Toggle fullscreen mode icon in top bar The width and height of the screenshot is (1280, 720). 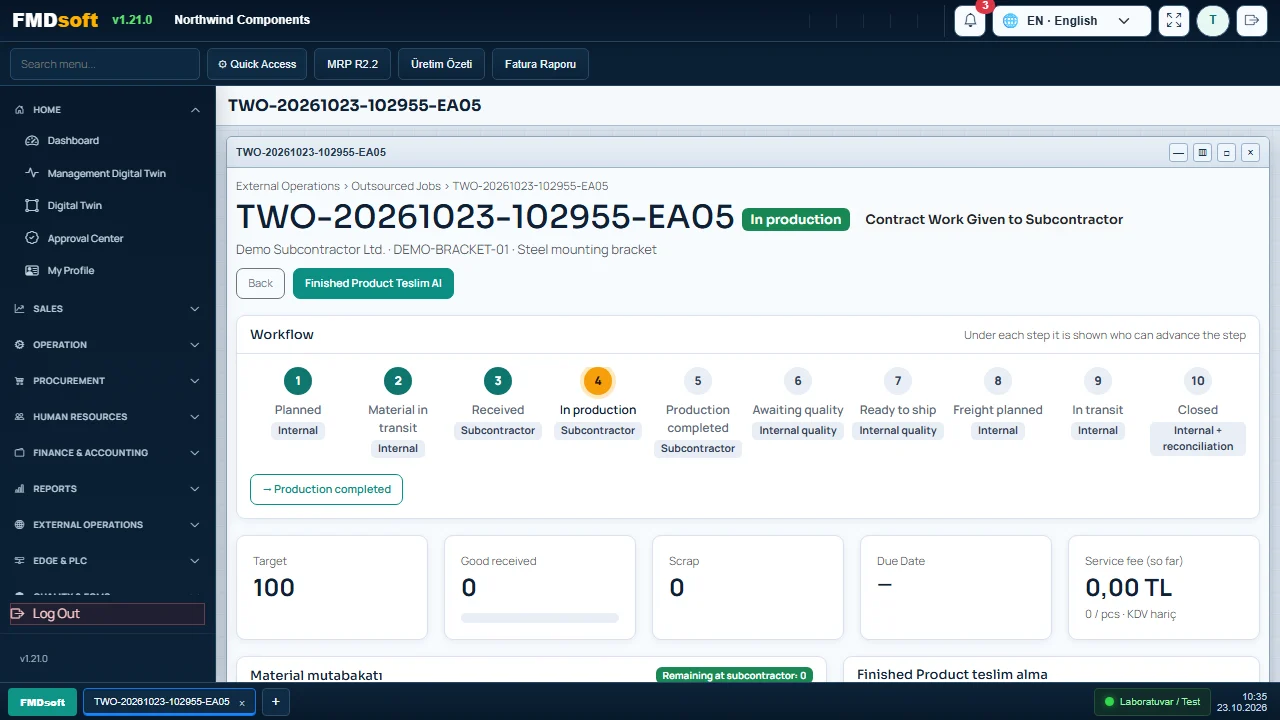point(1174,20)
